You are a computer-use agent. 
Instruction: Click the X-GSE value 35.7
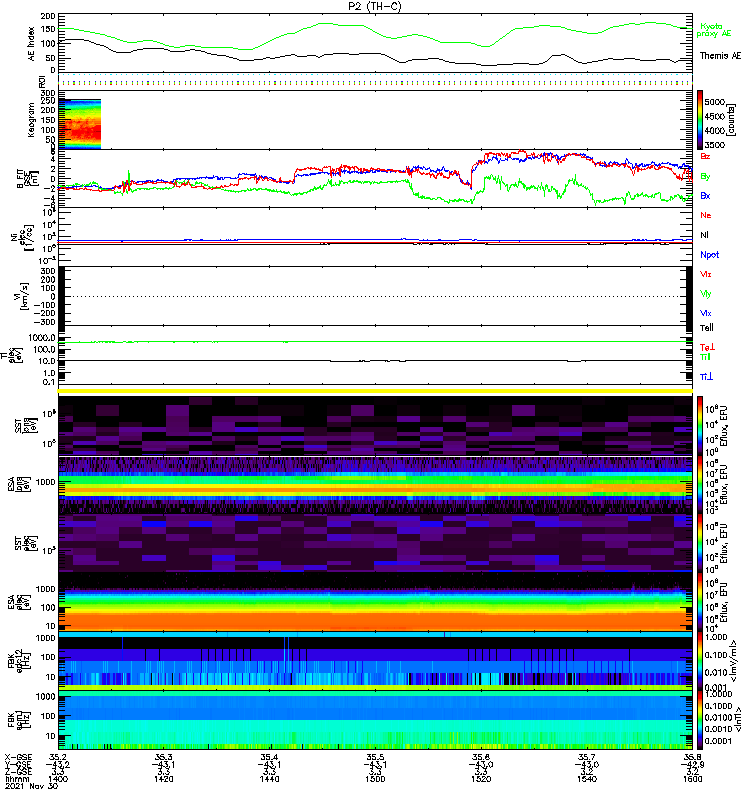(587, 757)
